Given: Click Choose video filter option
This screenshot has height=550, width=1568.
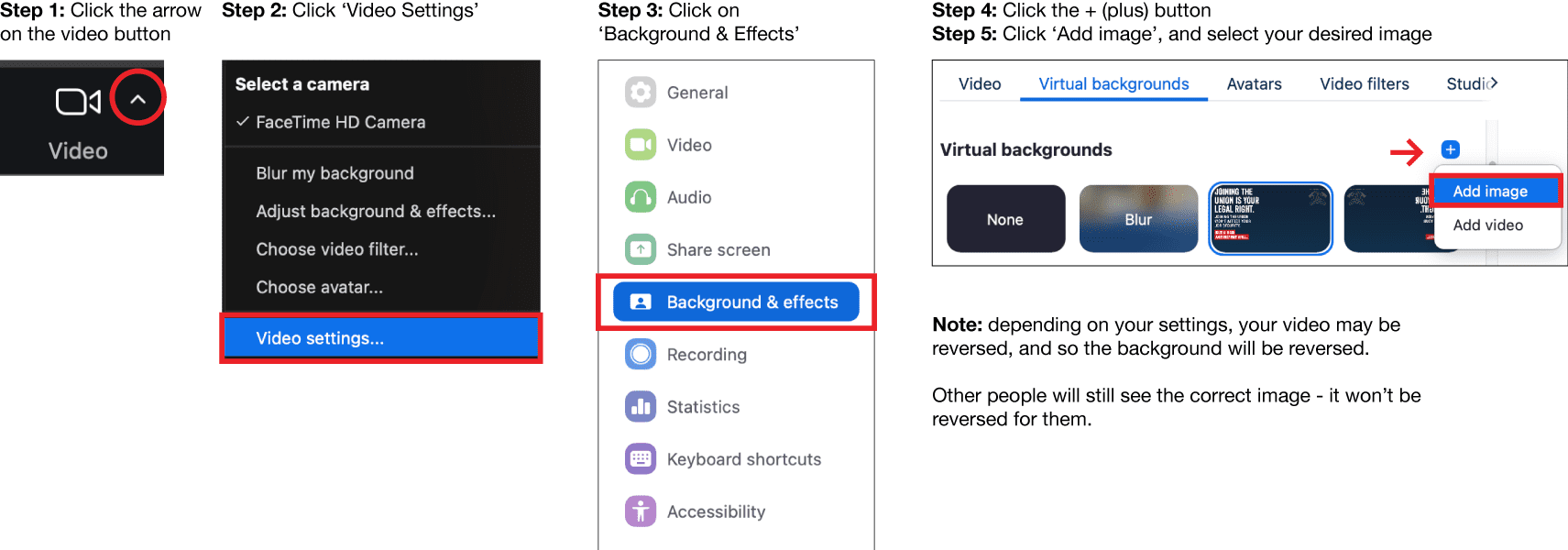Looking at the screenshot, I should pos(336,249).
